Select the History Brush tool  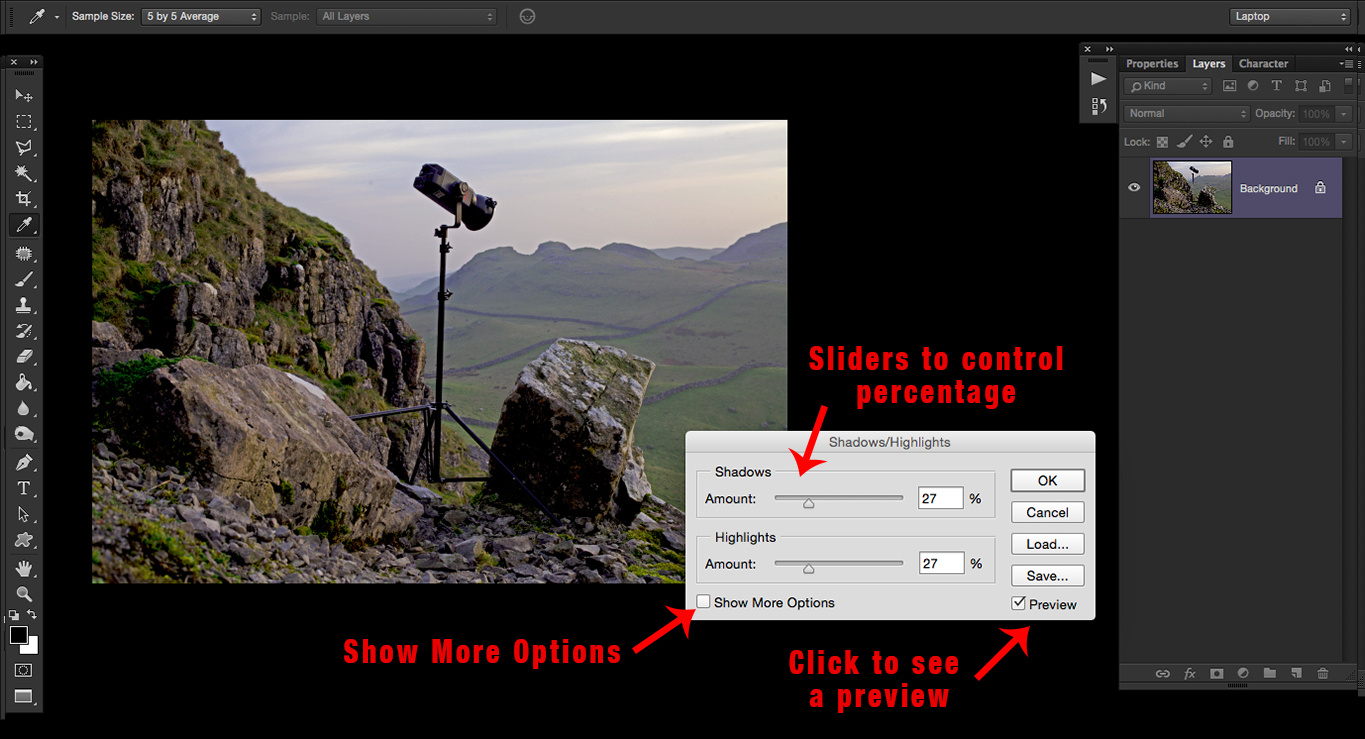tap(24, 331)
